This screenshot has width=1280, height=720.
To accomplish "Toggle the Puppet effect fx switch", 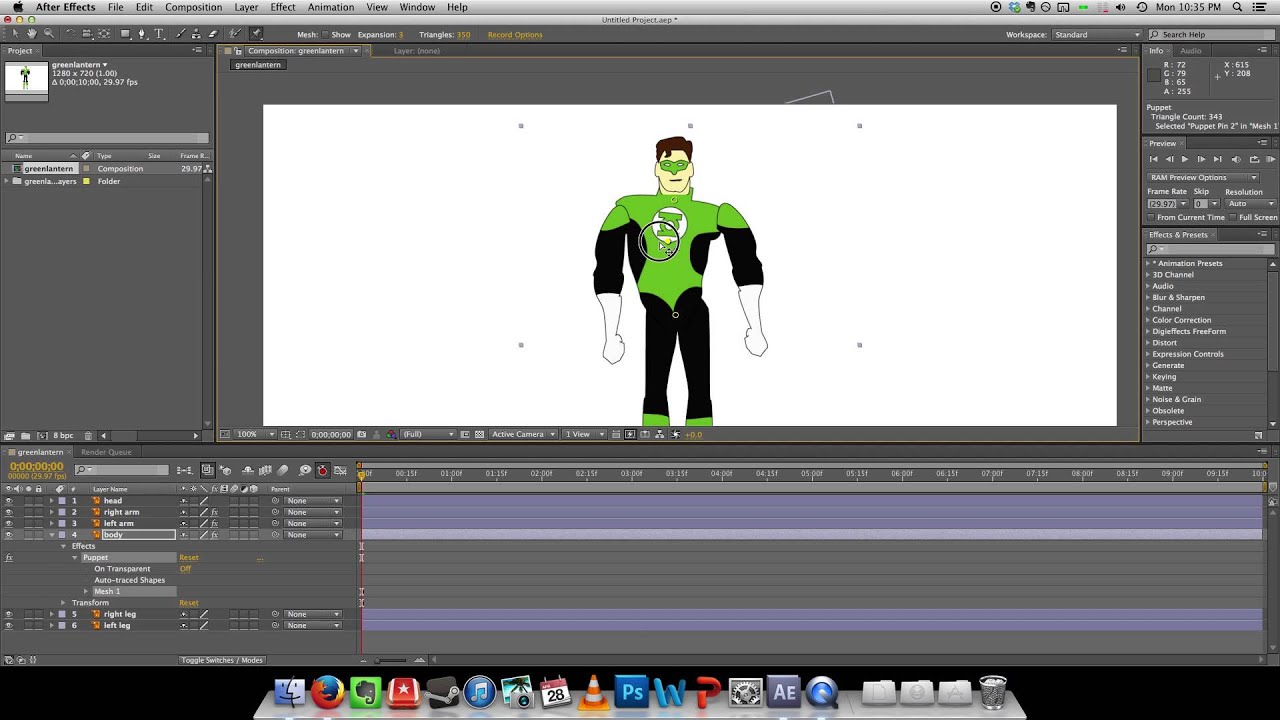I will [x=9, y=557].
